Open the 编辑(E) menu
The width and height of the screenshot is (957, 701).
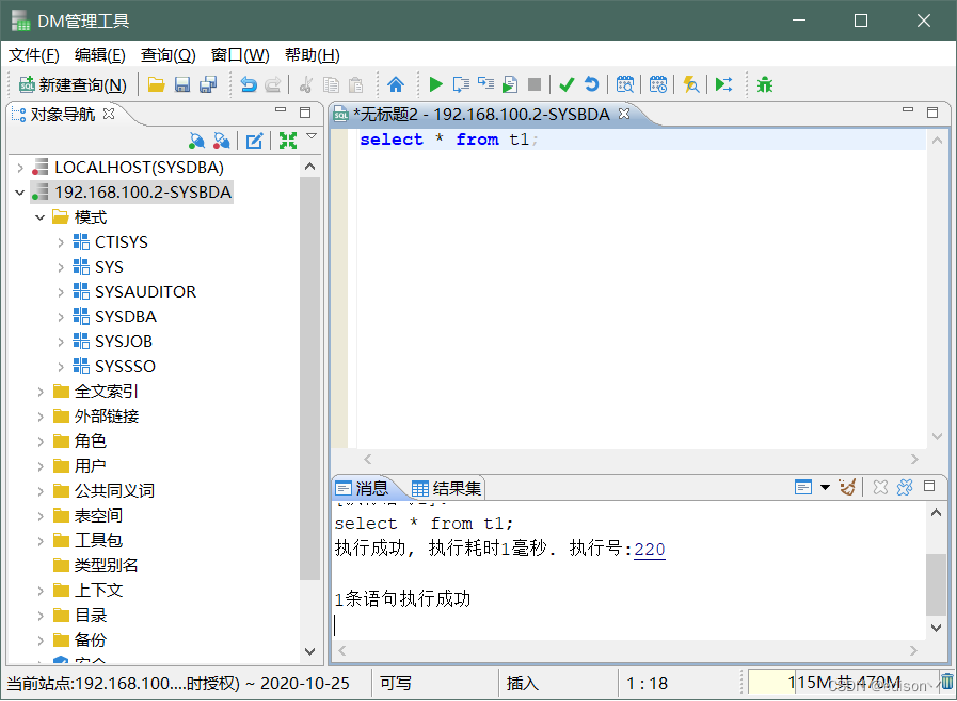coord(100,56)
